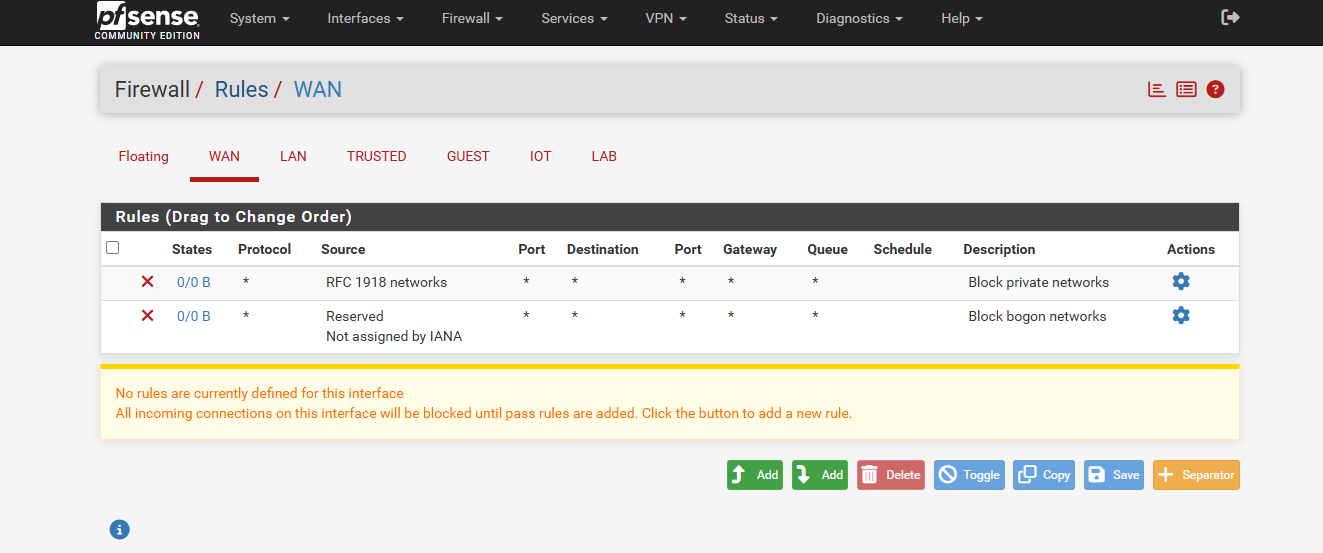
Task: Expand the Status menu
Action: (x=751, y=18)
